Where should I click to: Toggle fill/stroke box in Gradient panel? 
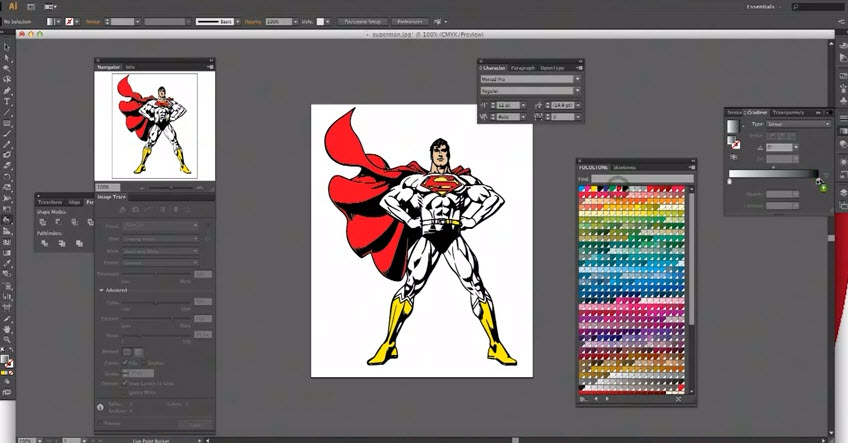734,142
